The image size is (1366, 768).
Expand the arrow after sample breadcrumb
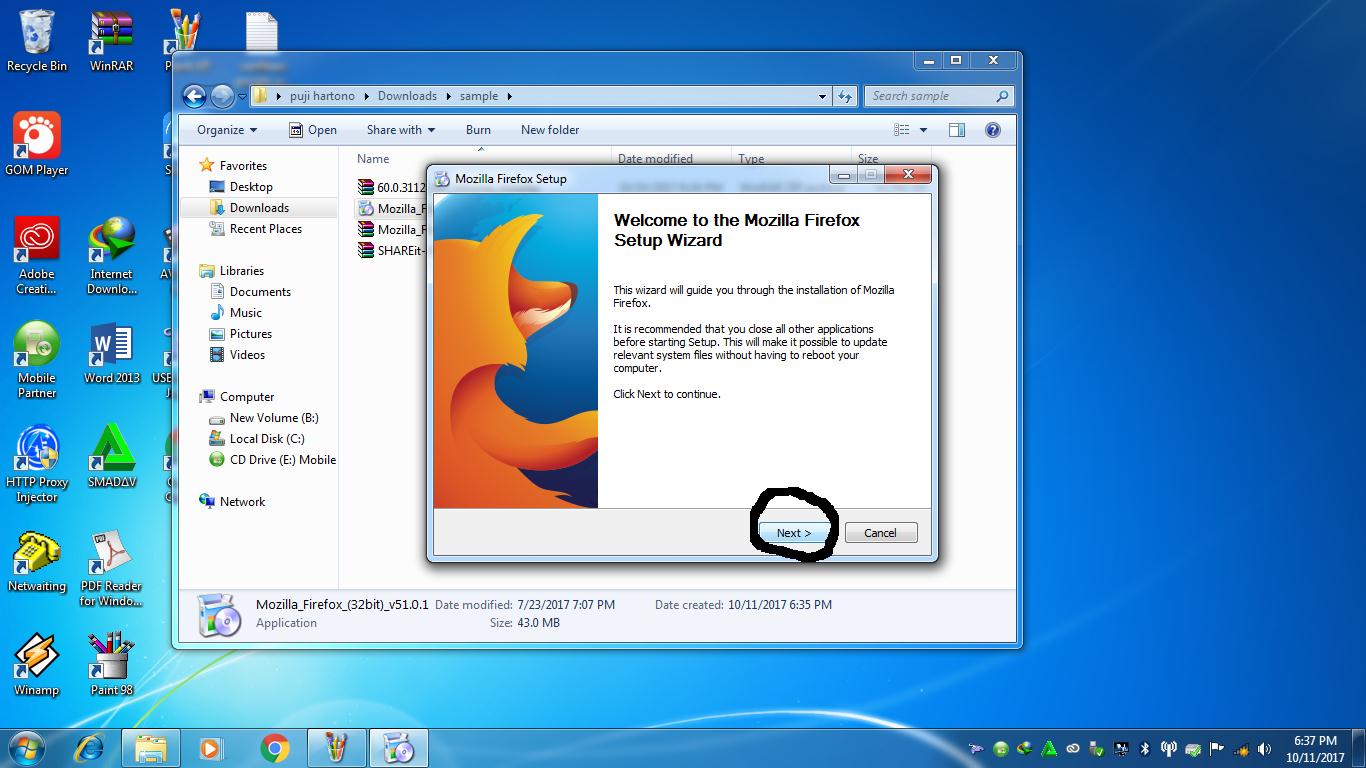[x=509, y=96]
